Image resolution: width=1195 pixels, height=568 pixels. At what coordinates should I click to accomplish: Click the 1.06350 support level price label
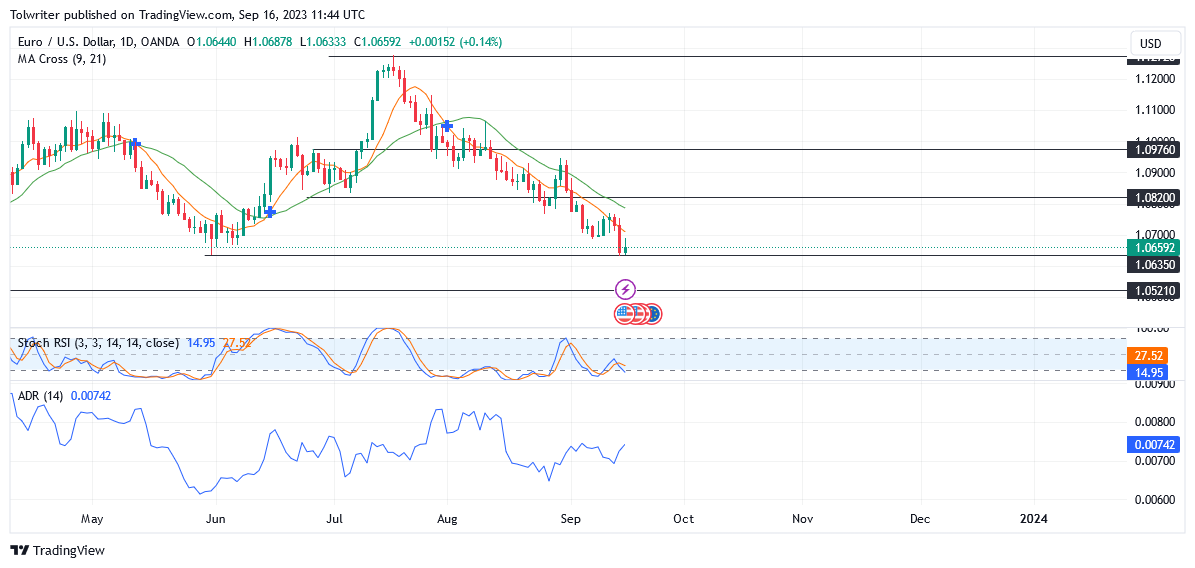pos(1153,264)
